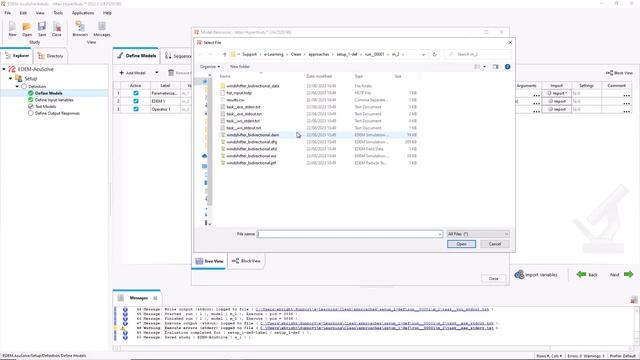Open the Browsers view icon

click(x=80, y=27)
